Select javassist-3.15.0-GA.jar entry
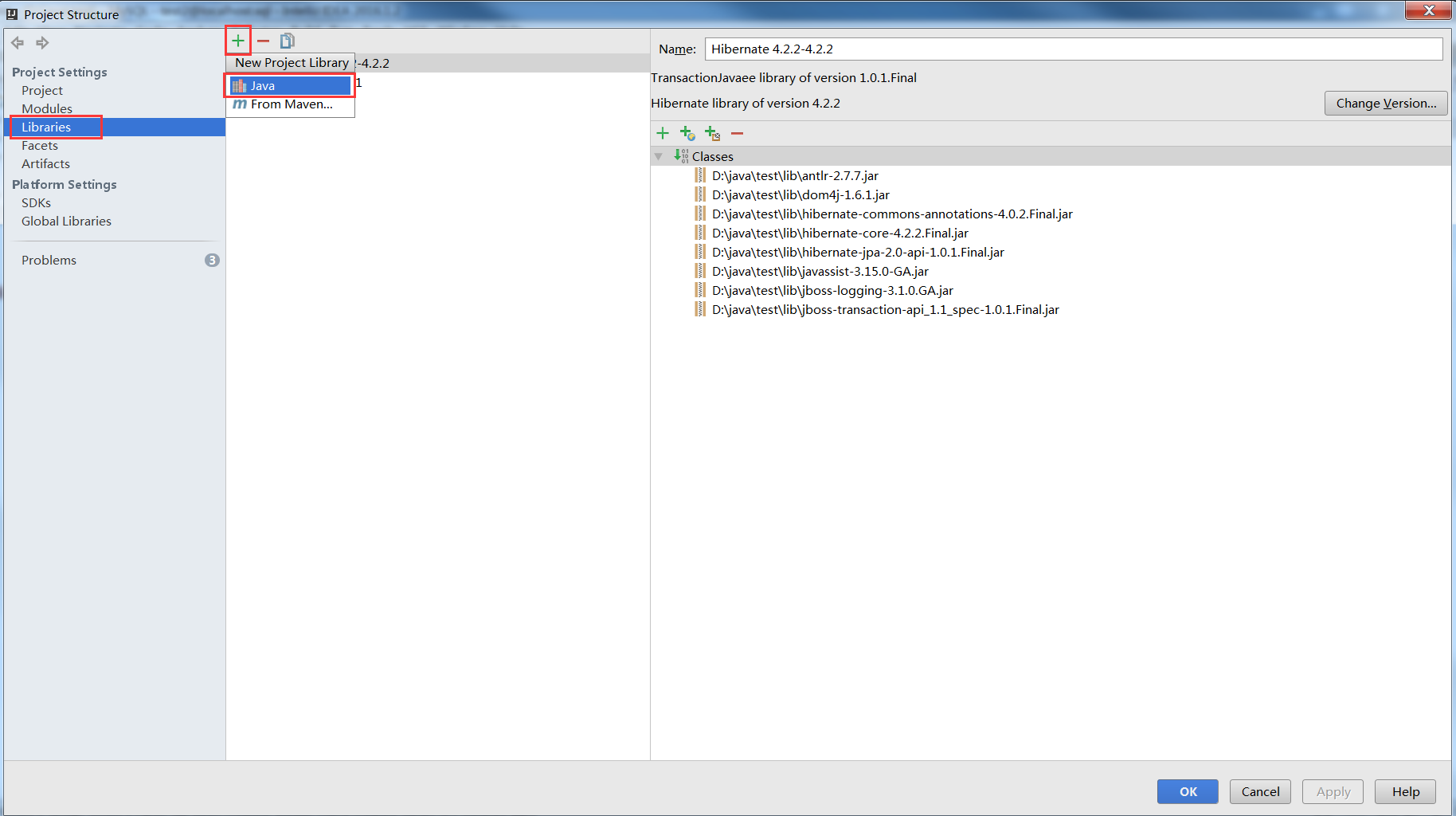This screenshot has width=1456, height=816. click(820, 271)
